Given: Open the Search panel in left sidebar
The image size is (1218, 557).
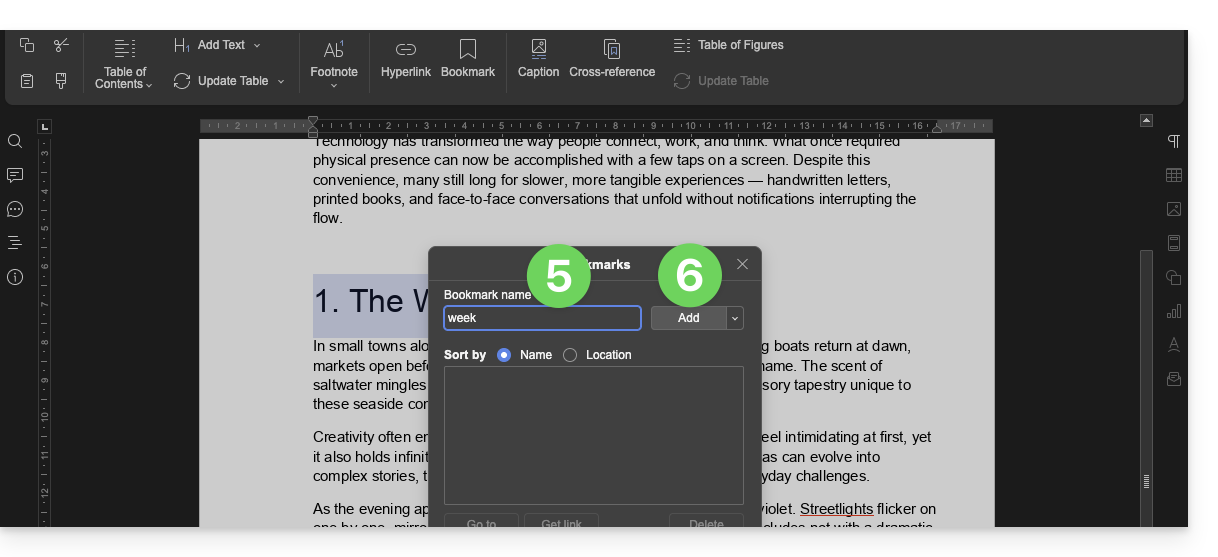Looking at the screenshot, I should coord(15,142).
